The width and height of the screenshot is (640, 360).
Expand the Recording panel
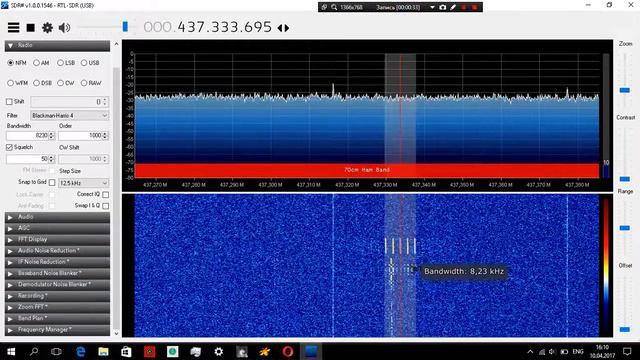[57, 296]
